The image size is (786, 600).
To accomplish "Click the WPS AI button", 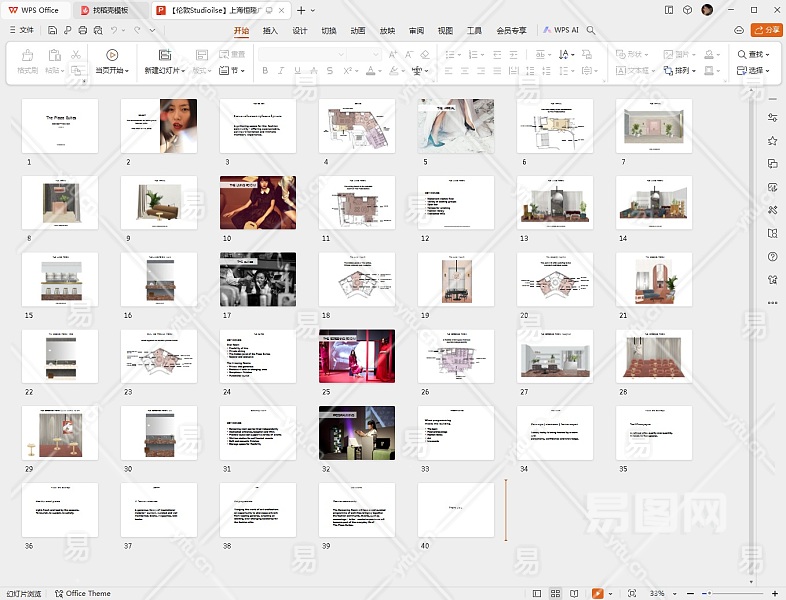I will click(561, 30).
